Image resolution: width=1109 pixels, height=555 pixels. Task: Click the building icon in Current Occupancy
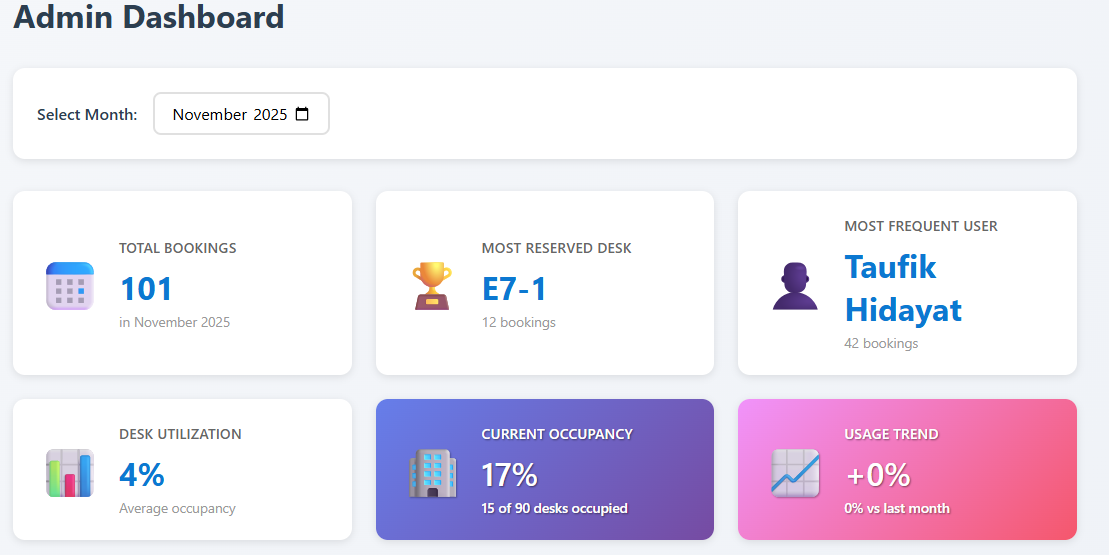pos(432,472)
